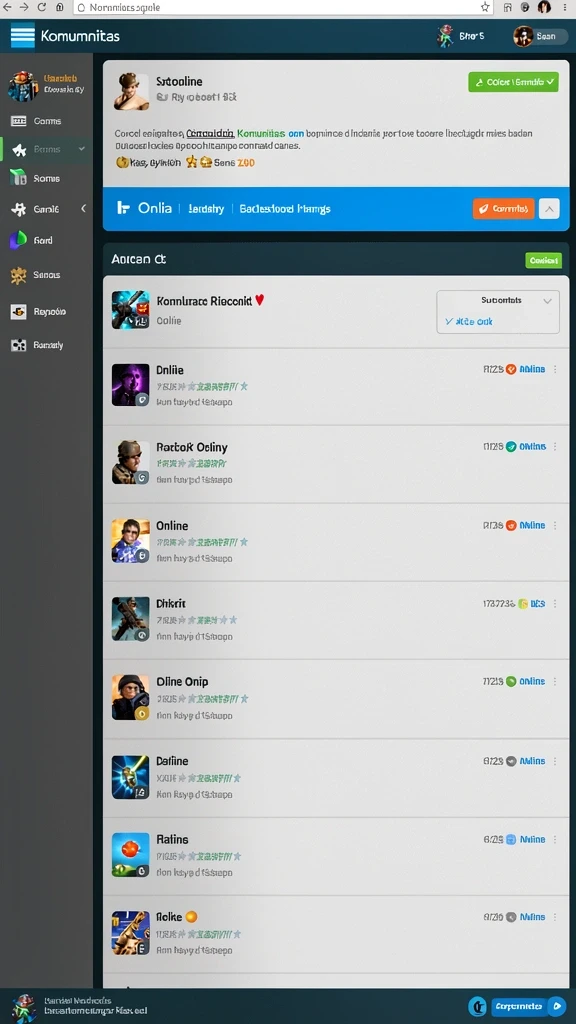Expand the Boms sidebar chevron
The image size is (576, 1024).
click(x=82, y=149)
